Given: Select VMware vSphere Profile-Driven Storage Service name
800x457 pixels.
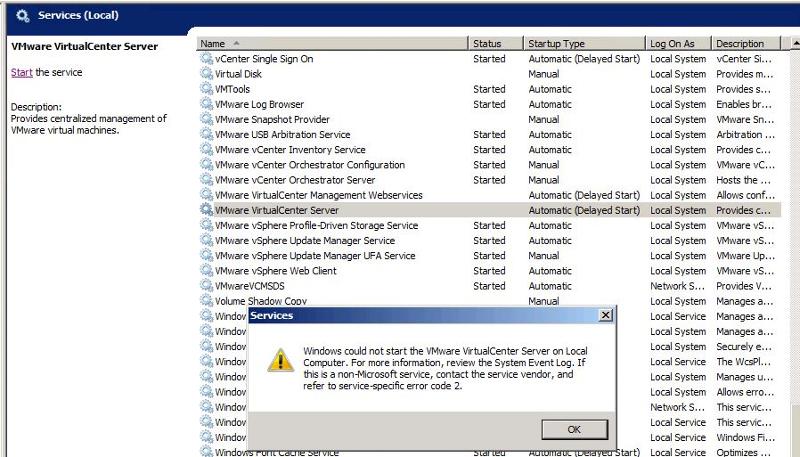Looking at the screenshot, I should click(x=316, y=225).
